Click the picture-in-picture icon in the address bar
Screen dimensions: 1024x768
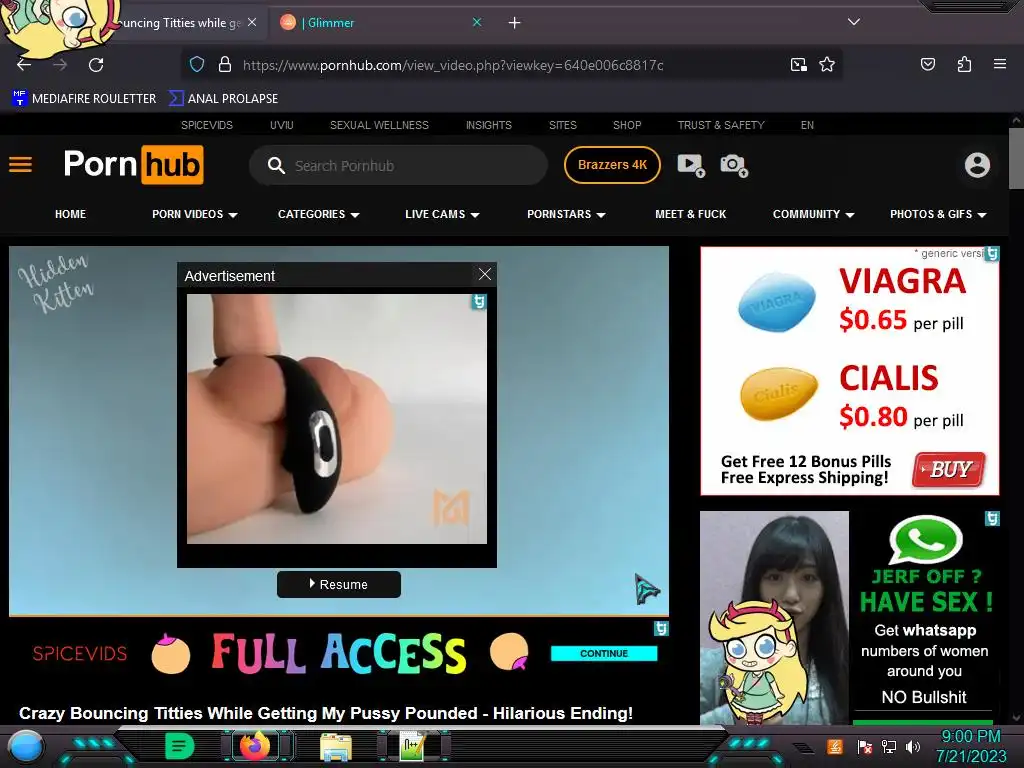click(x=798, y=65)
